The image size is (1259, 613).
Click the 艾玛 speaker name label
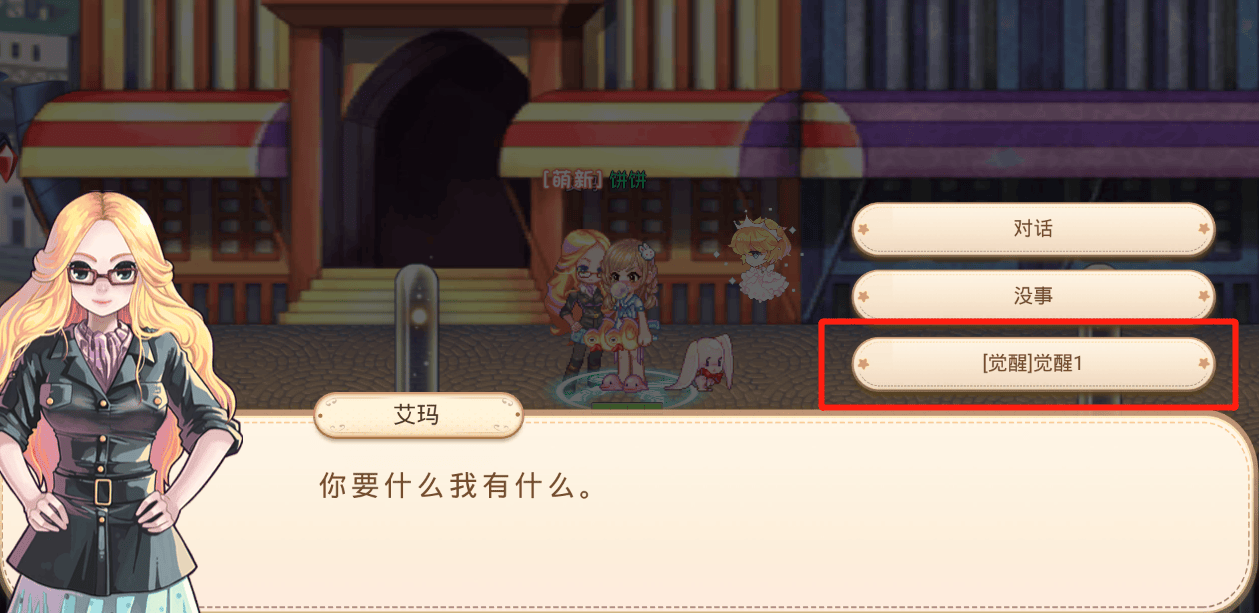(418, 415)
